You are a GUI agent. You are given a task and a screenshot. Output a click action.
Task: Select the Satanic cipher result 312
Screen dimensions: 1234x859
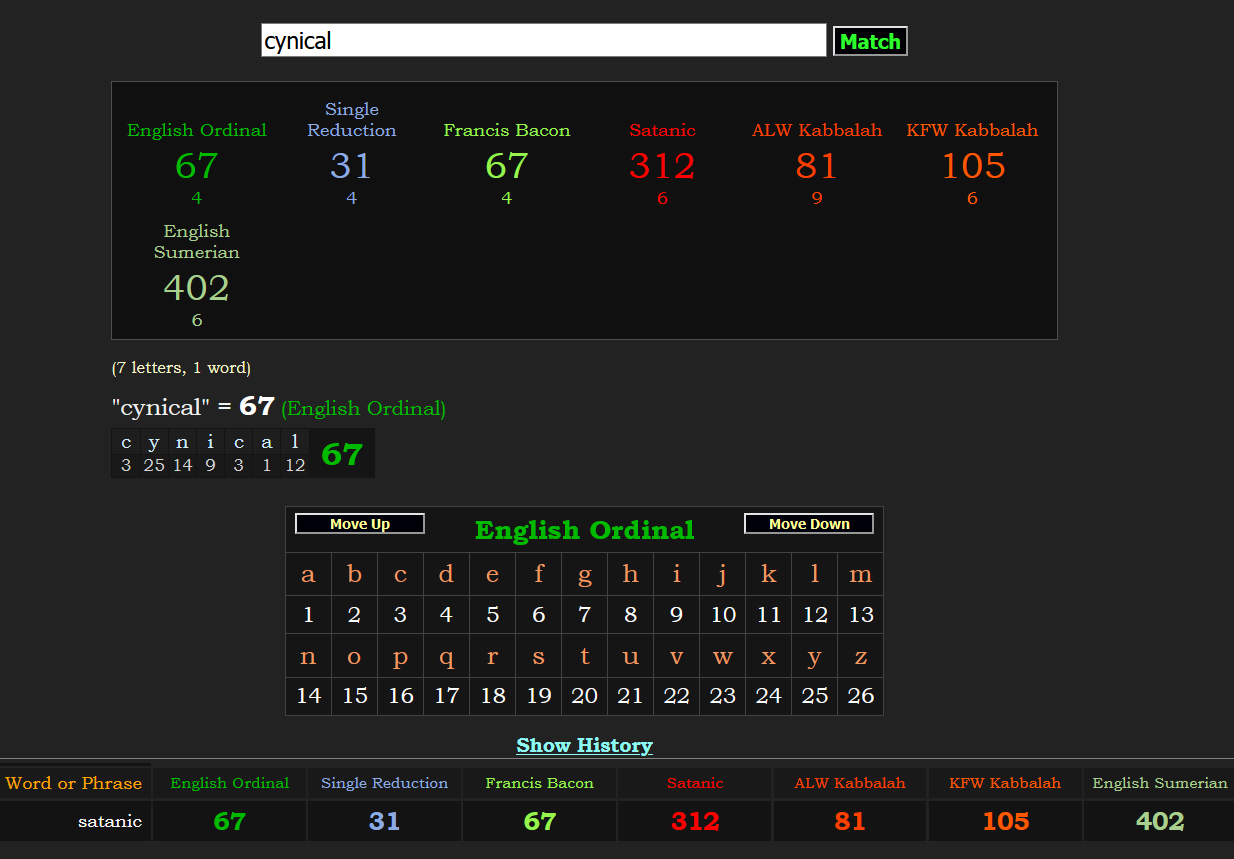(x=662, y=165)
